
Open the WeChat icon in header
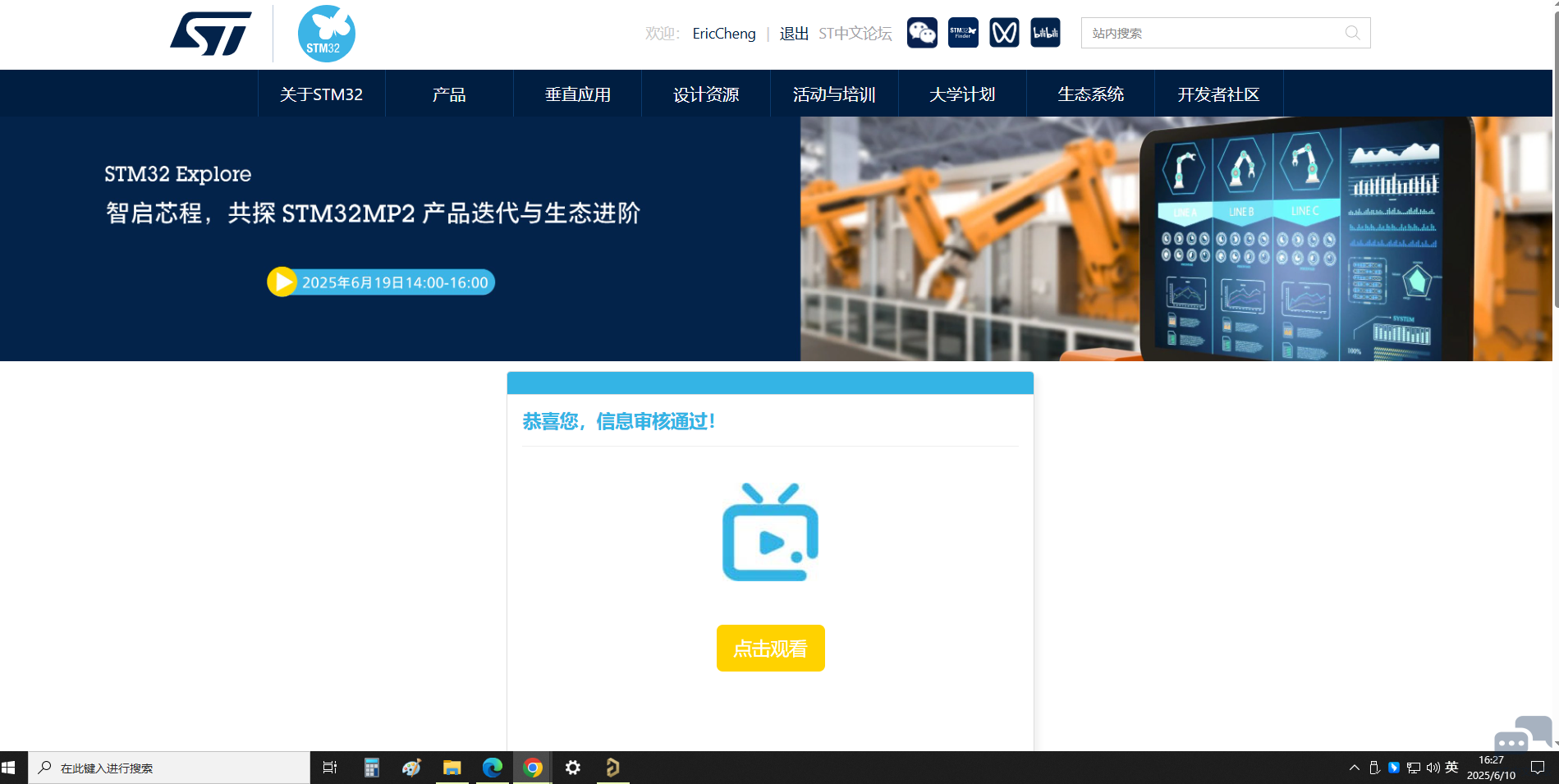[922, 33]
